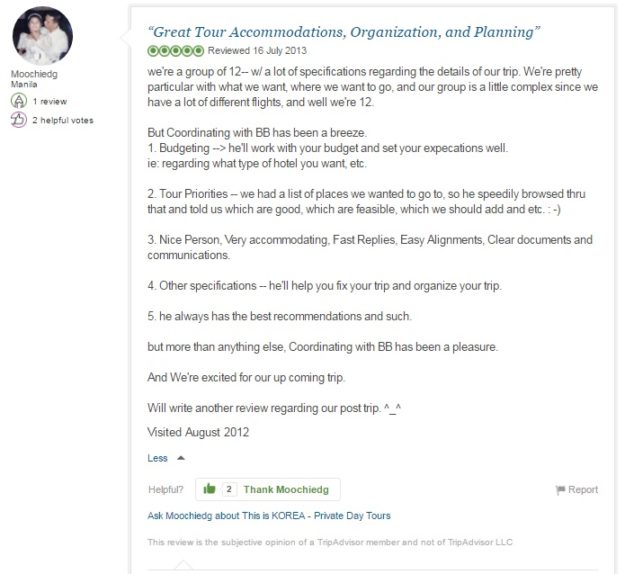Click the five green rating bubbles
This screenshot has width=625, height=574.
(x=175, y=51)
